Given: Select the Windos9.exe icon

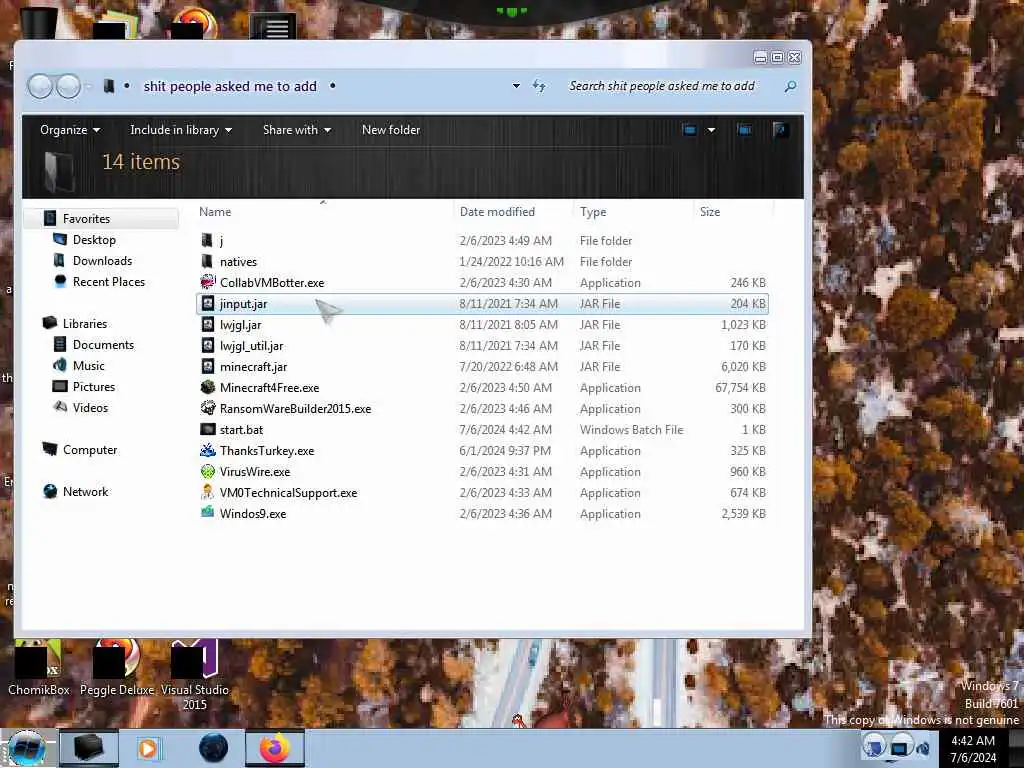Looking at the screenshot, I should (x=208, y=513).
